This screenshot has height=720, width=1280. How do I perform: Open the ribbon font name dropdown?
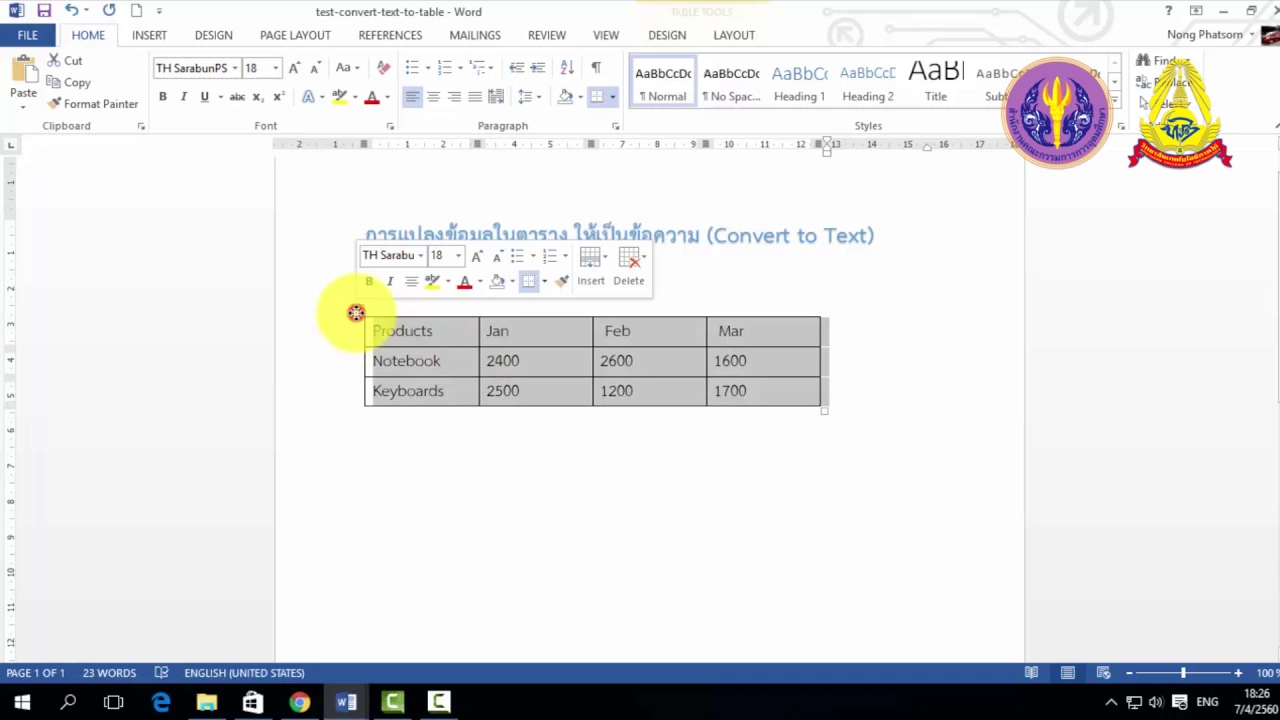[235, 68]
